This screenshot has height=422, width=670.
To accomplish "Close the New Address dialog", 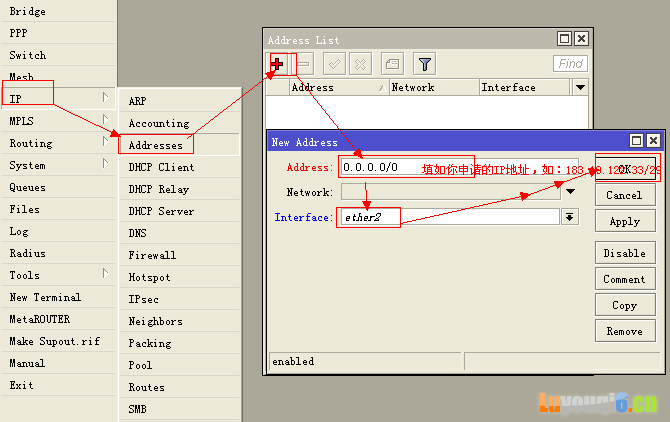I will point(653,141).
